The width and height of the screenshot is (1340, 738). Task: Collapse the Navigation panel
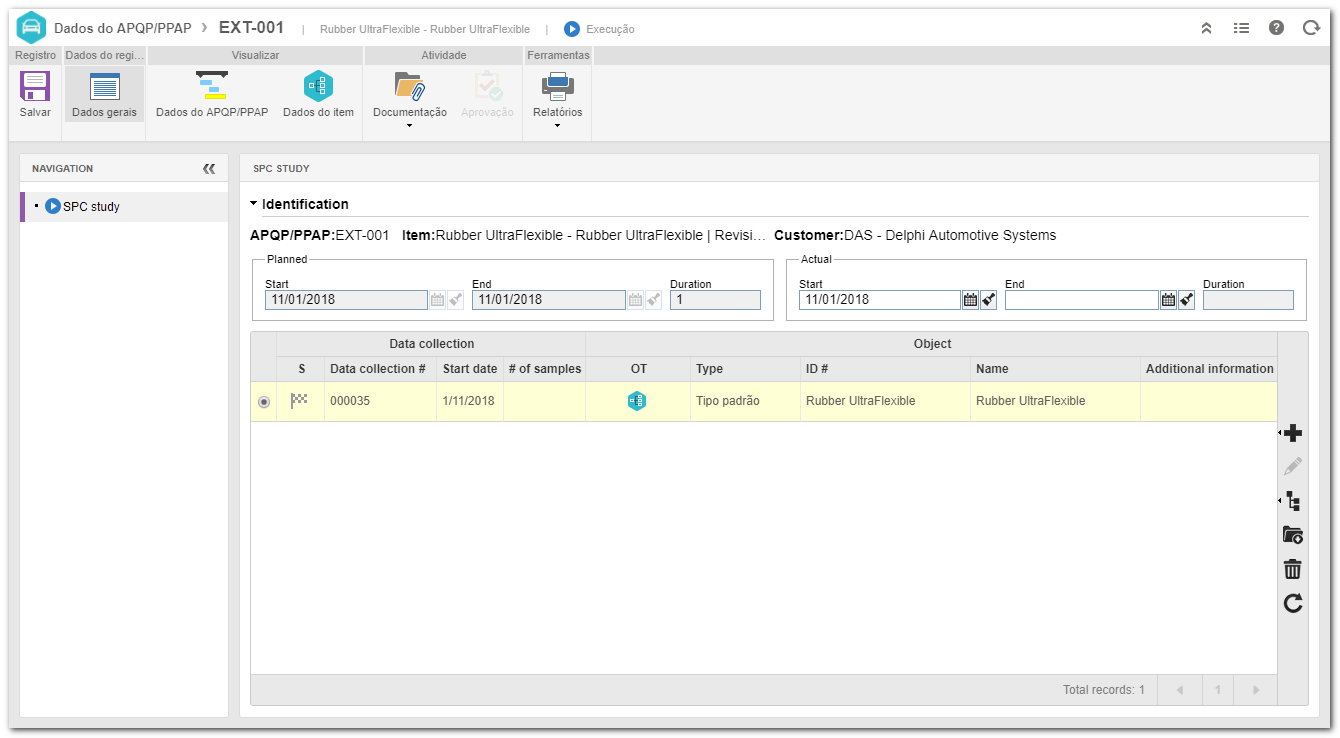(x=209, y=169)
